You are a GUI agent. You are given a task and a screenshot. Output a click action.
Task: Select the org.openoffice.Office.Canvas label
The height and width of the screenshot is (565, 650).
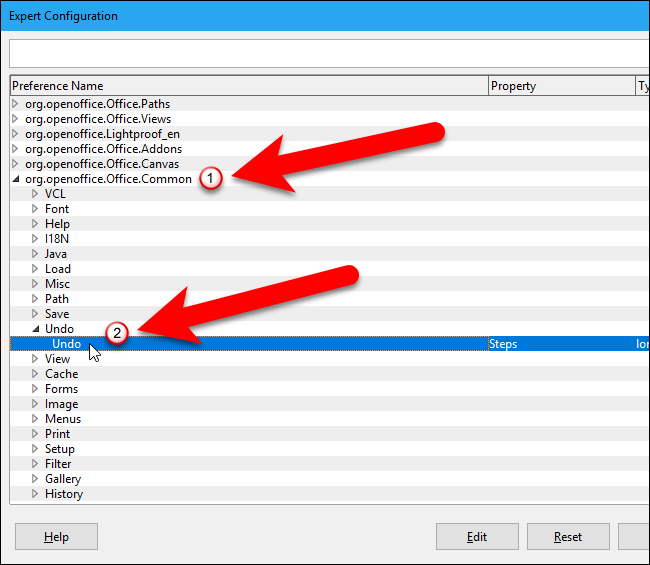pyautogui.click(x=102, y=164)
